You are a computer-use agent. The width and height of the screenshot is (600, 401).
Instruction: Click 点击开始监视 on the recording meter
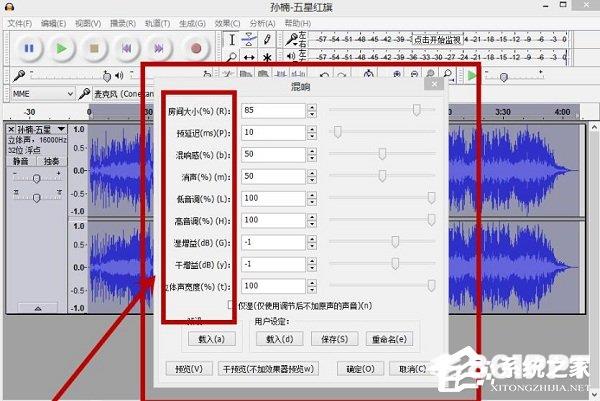(437, 40)
